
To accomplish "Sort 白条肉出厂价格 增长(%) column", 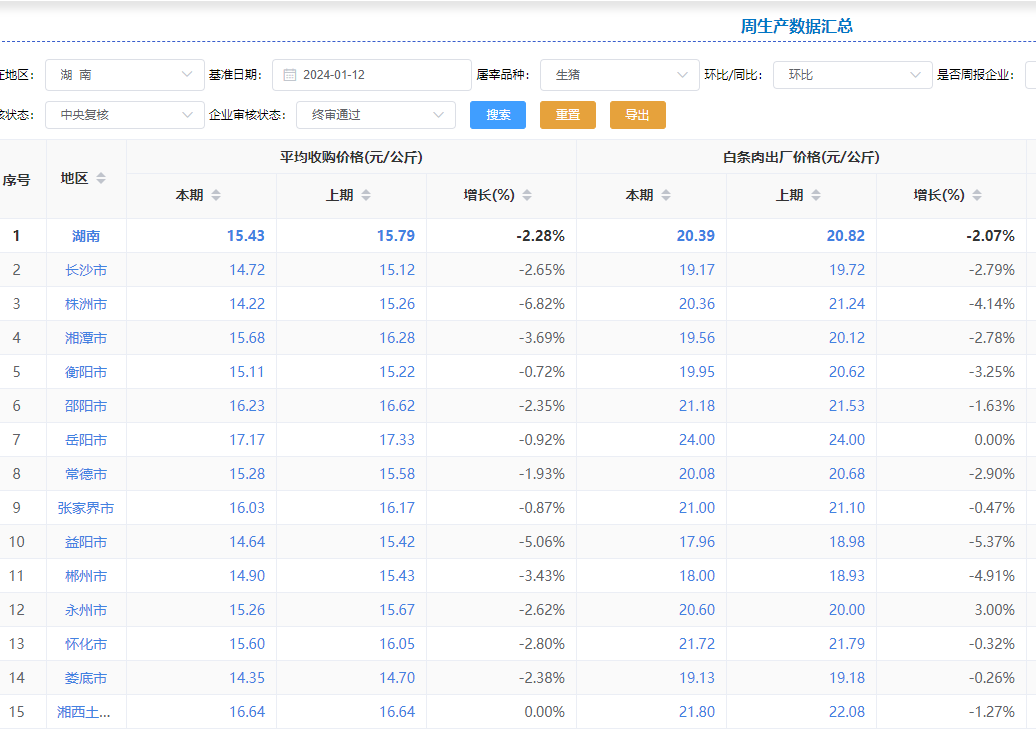I will tap(977, 196).
